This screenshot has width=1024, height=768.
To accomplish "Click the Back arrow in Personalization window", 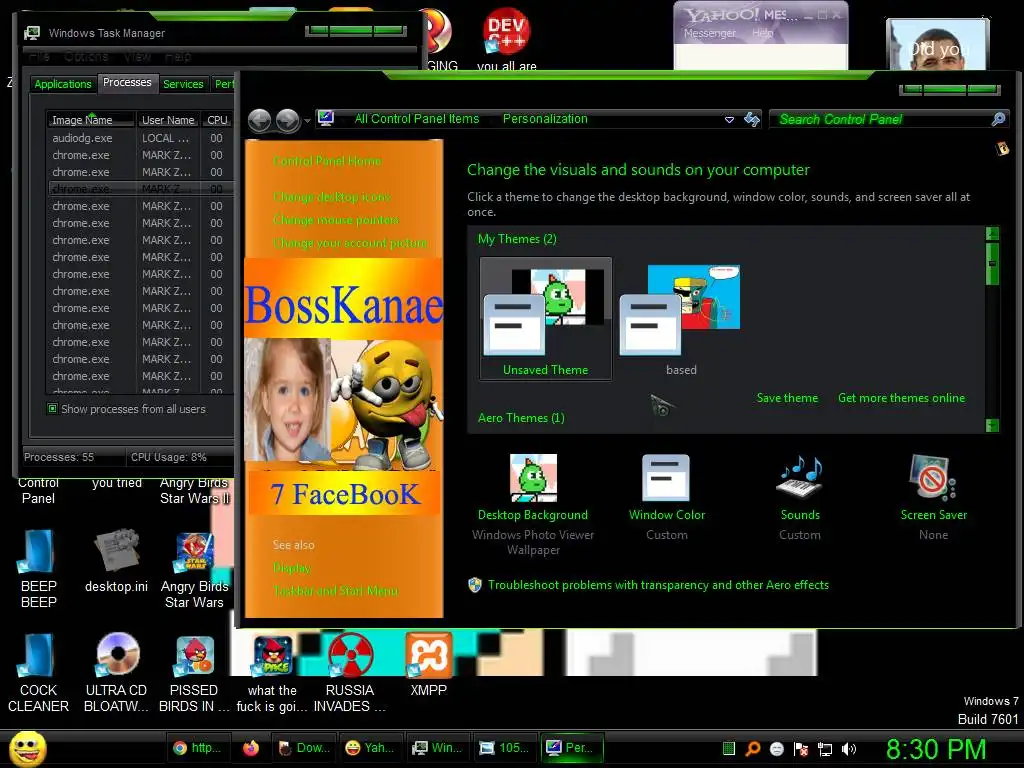I will [259, 120].
